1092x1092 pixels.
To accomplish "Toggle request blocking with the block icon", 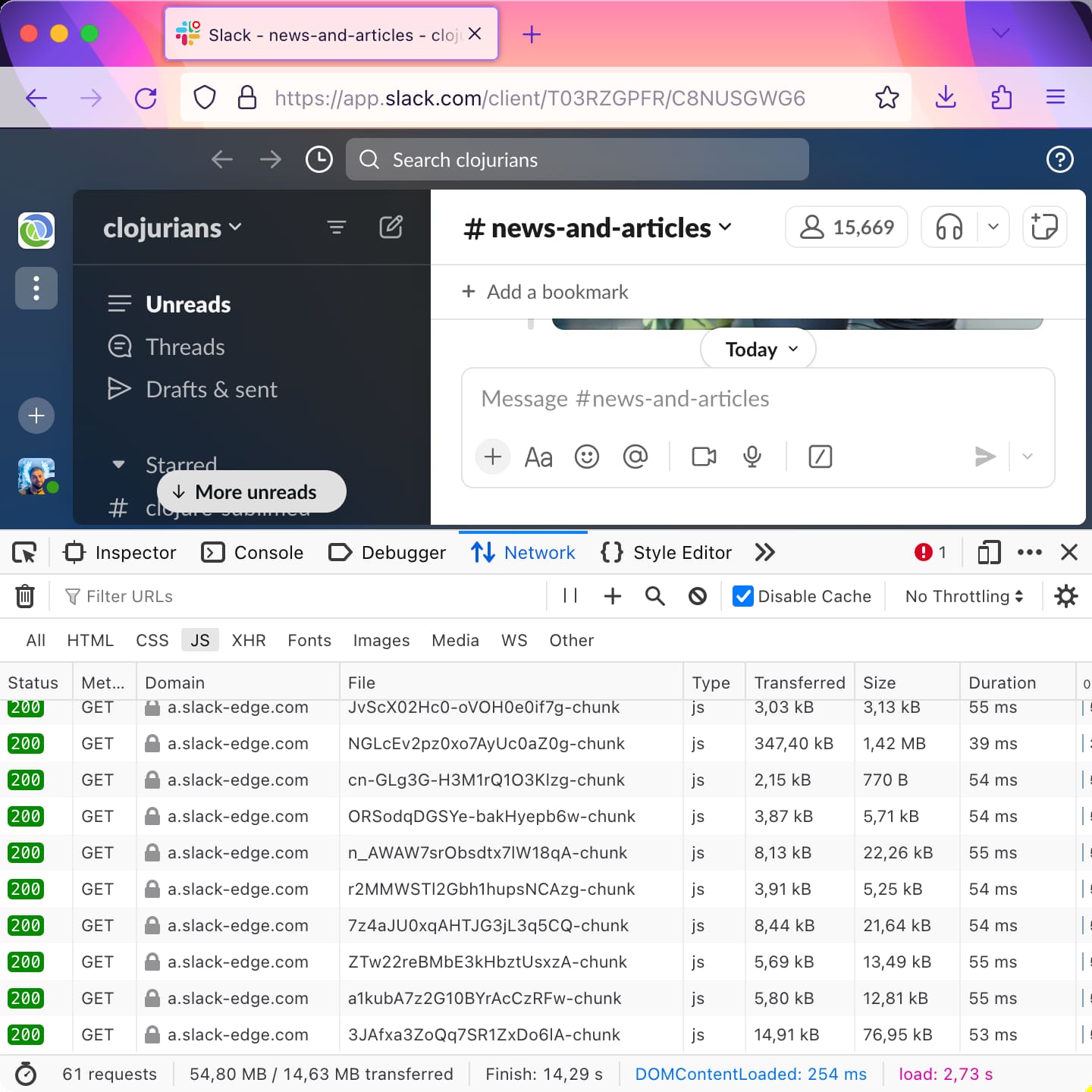I will pos(697,596).
